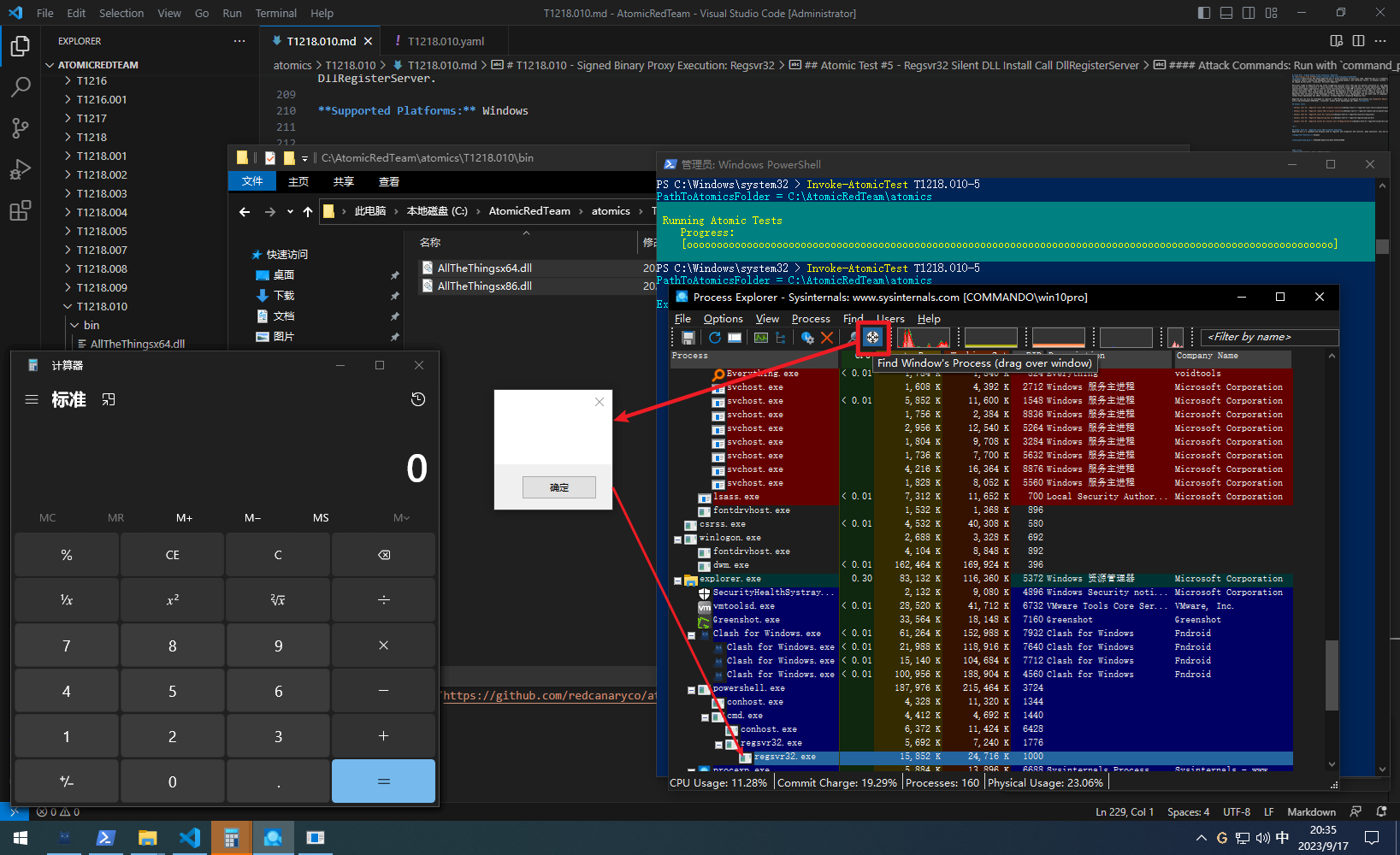Click the PowerShell icon on the taskbar
Viewport: 1400px width, 855px height.
[105, 838]
